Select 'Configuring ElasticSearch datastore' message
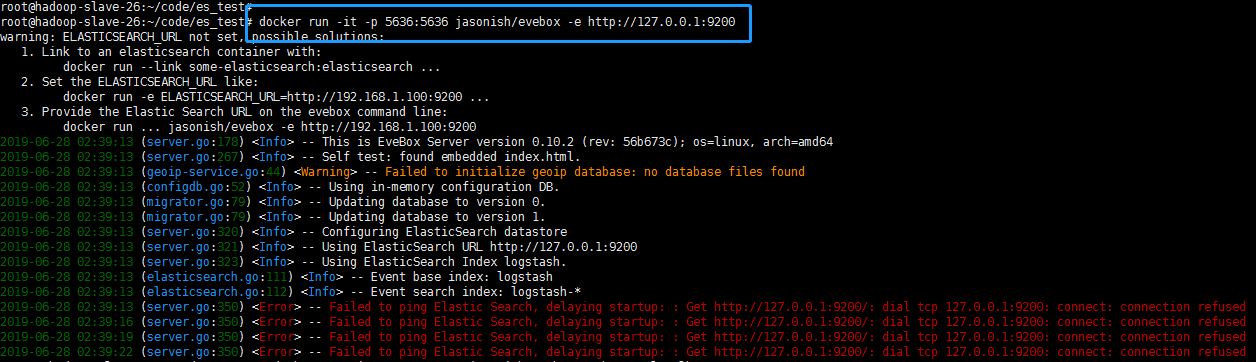Screen dimensions: 1256x362 click(x=443, y=231)
